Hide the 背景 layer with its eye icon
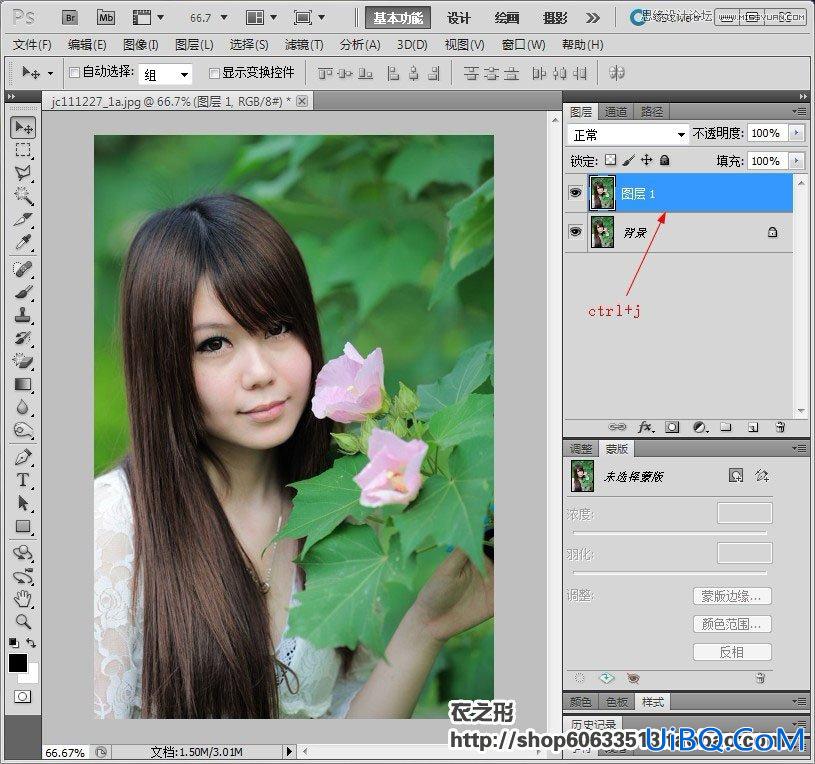Screen dimensions: 815x764 pos(575,231)
